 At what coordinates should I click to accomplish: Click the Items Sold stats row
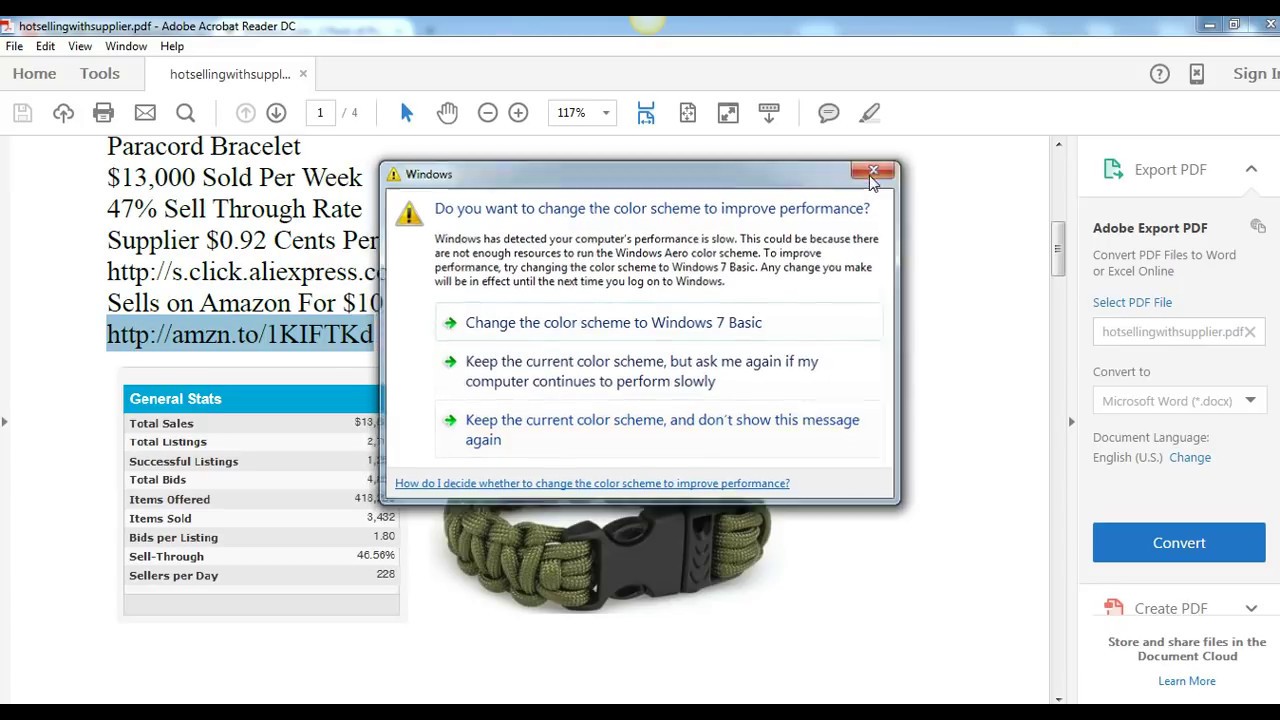(262, 518)
